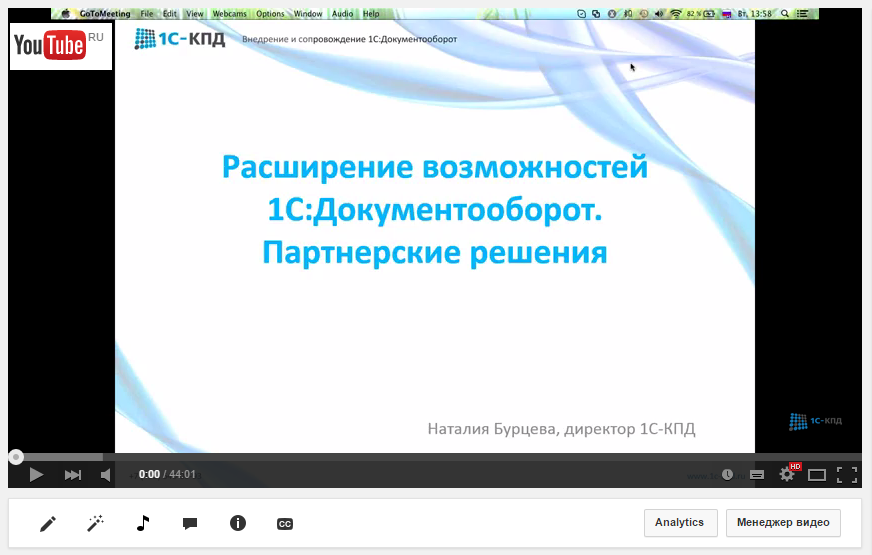Open the CC subtitles editor icon
This screenshot has width=872, height=555.
tap(285, 524)
